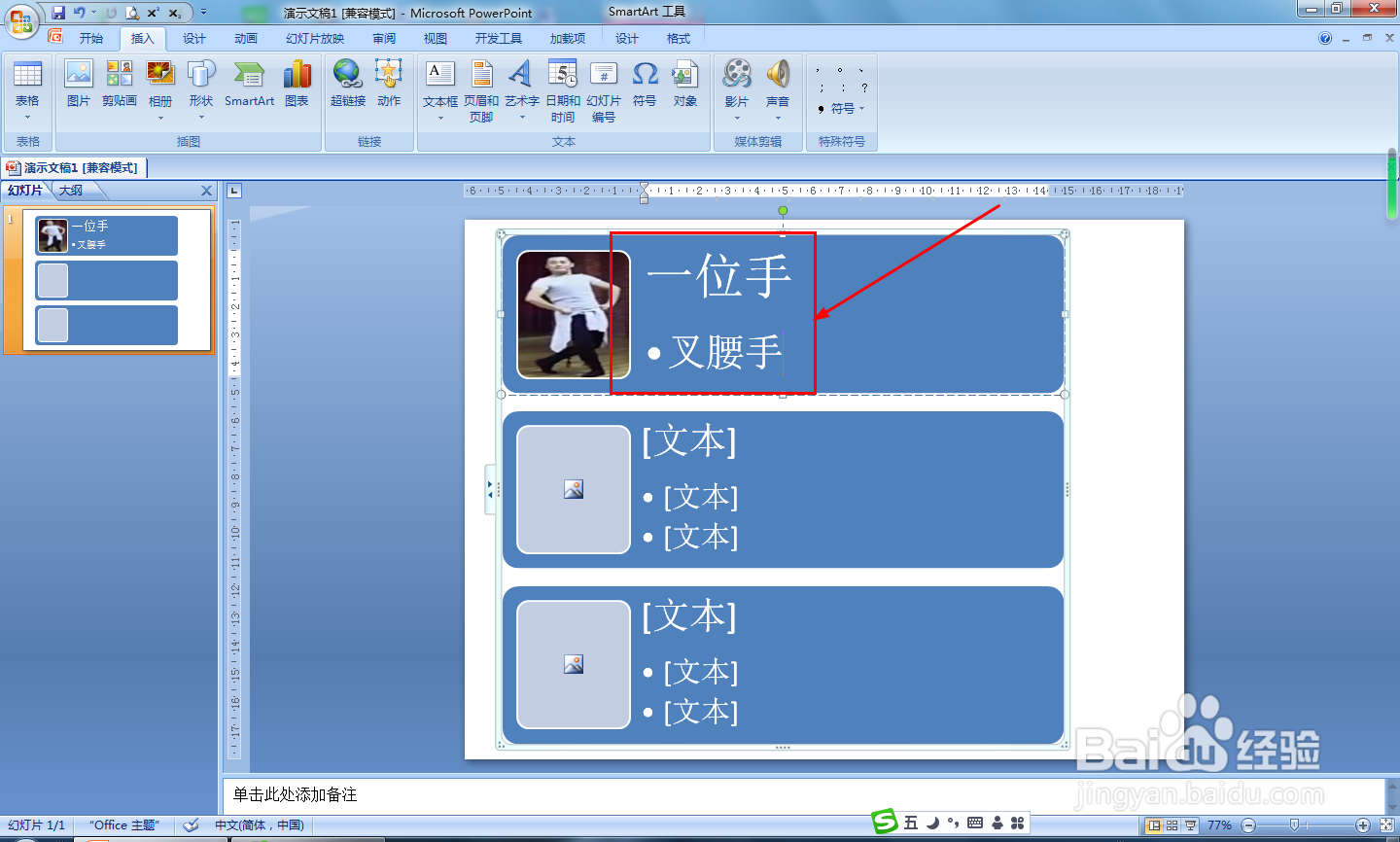Insert a picture (图片)
Viewport: 1400px width, 842px height.
79,84
